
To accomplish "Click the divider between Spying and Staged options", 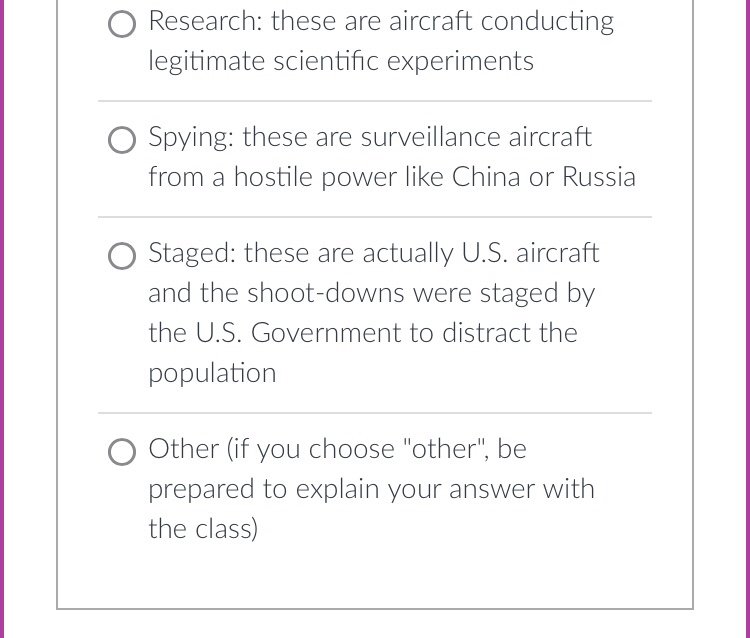I will coord(375,217).
